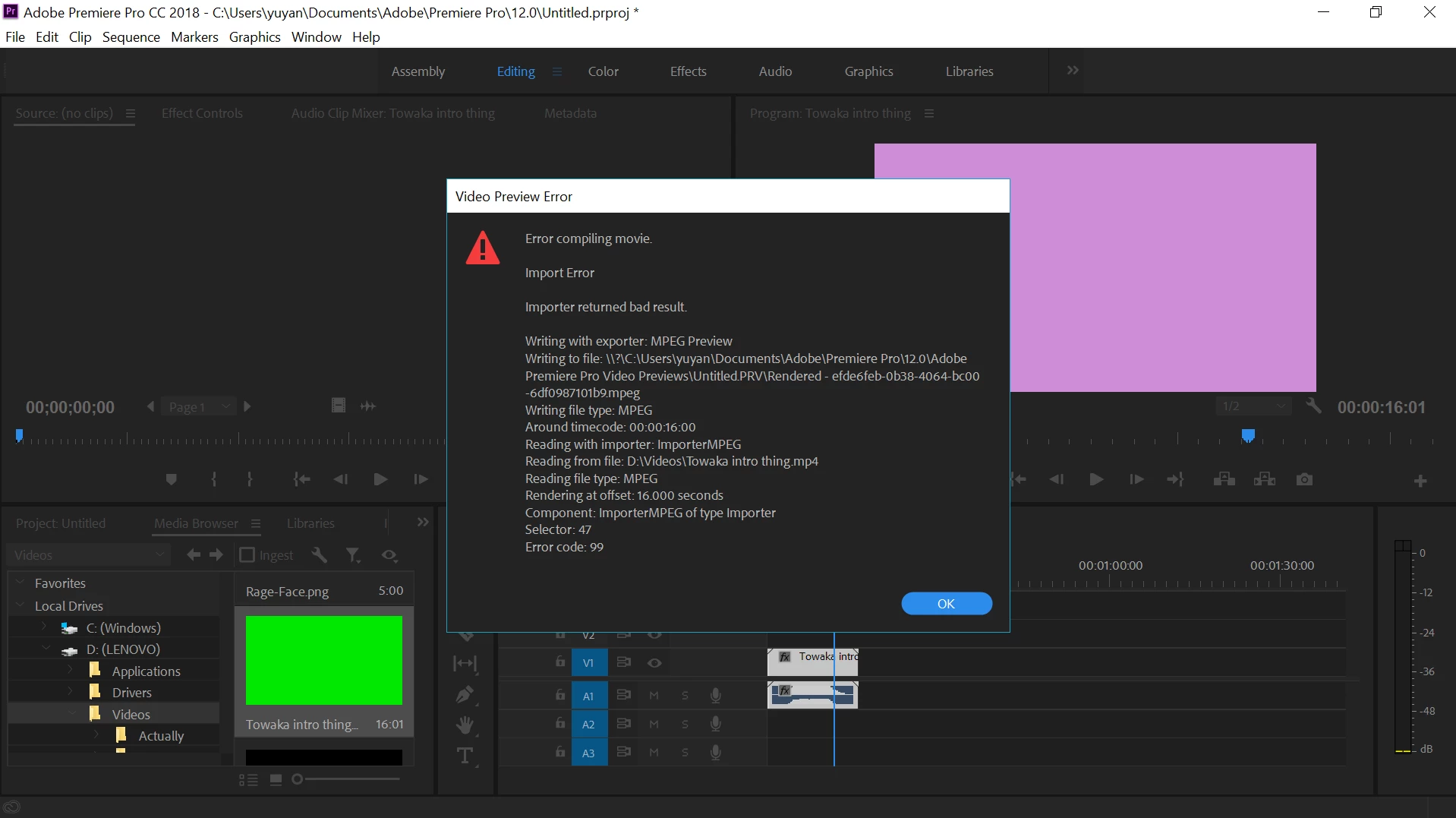
Task: Select the Towaka intro thing thumbnail
Action: (324, 660)
